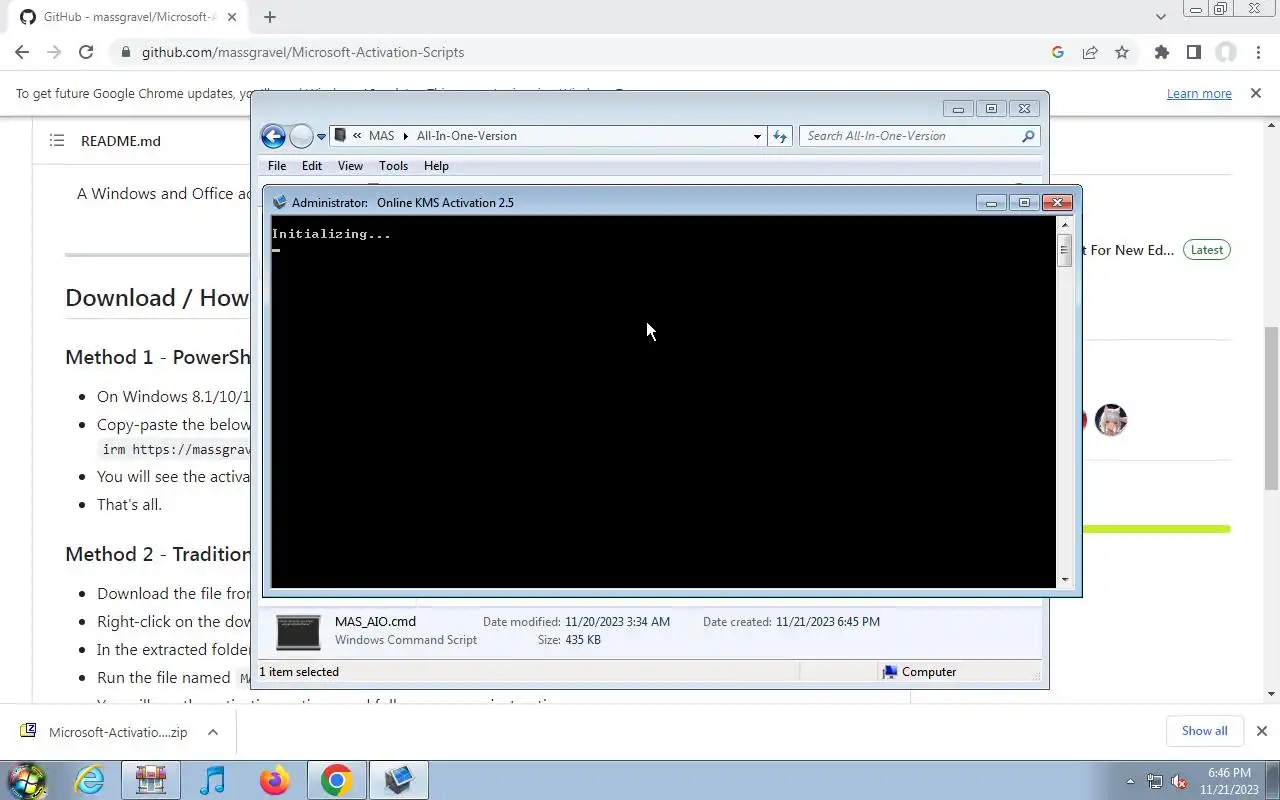Click the music note taskbar icon
Screen dimensions: 1280x800
tap(212, 780)
